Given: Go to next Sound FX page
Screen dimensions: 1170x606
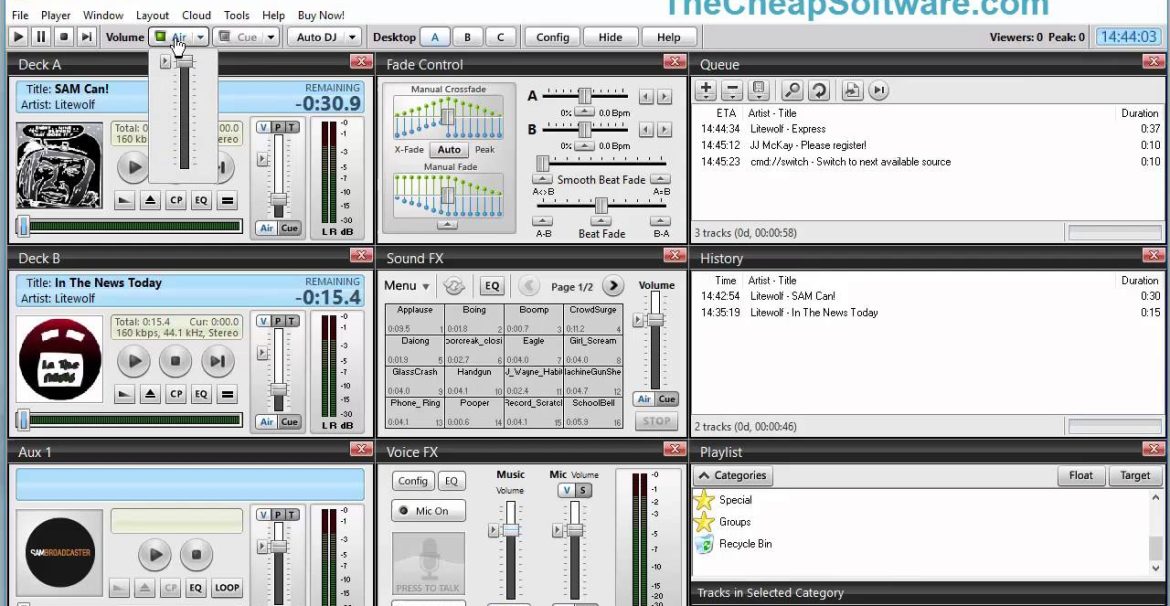Looking at the screenshot, I should point(613,286).
